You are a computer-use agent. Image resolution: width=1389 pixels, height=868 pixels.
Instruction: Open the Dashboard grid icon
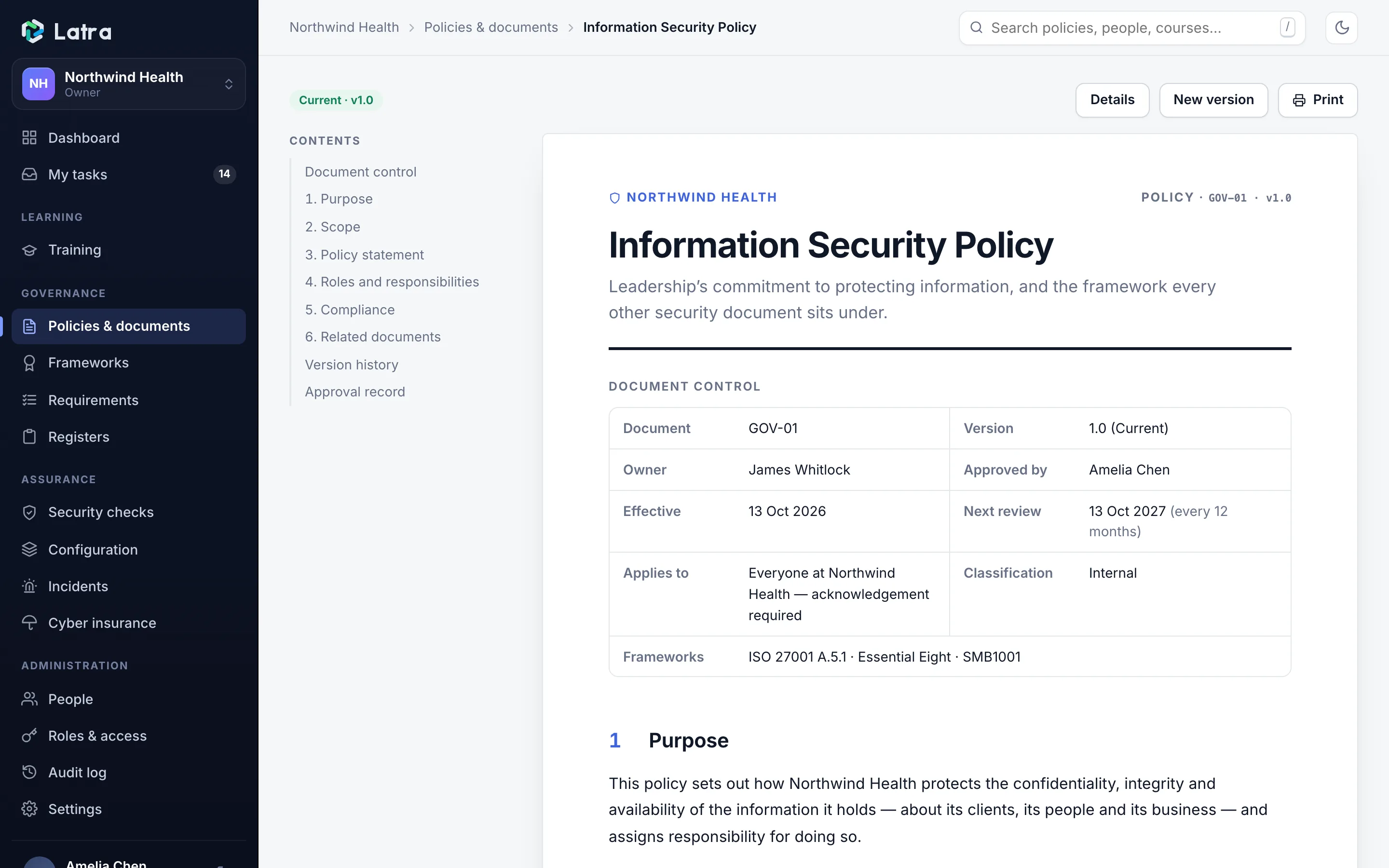(29, 138)
